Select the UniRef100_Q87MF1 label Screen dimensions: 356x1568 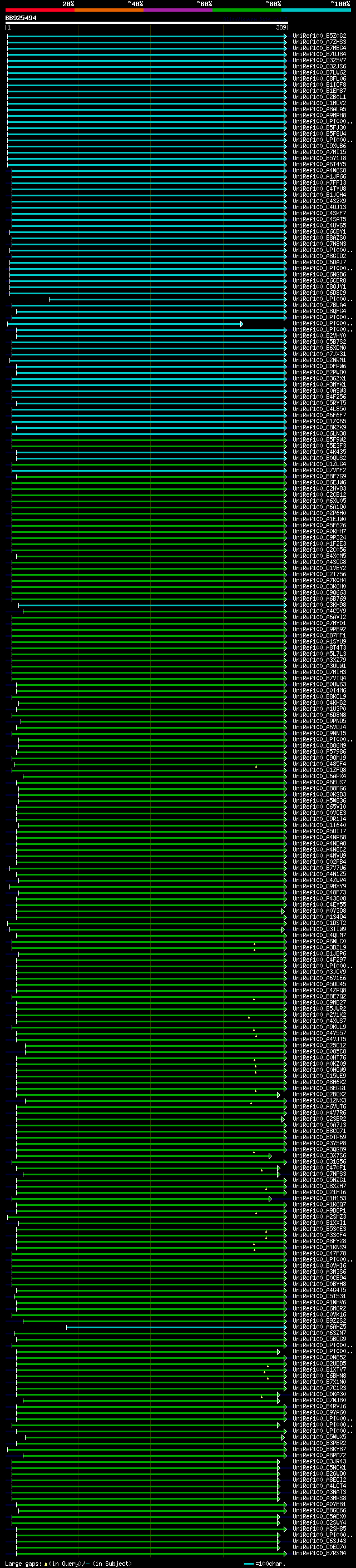pos(319,635)
